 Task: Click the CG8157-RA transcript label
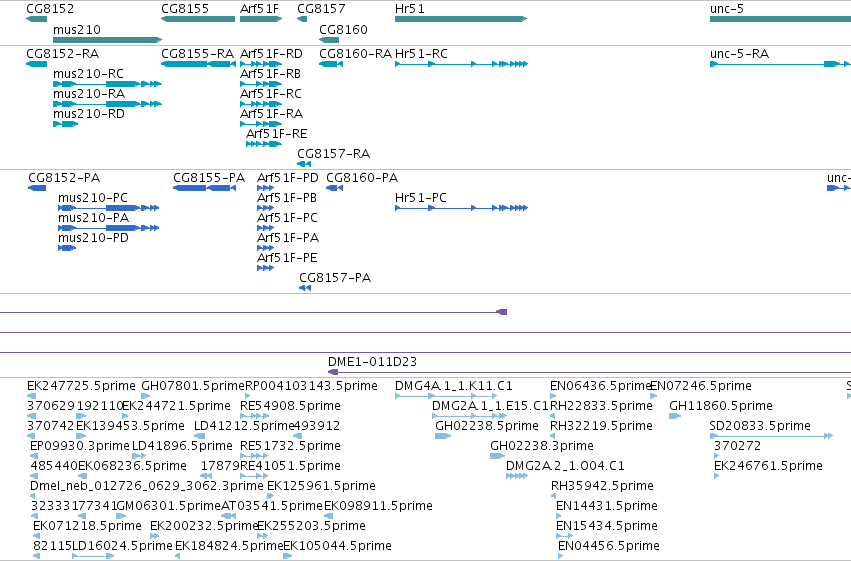pos(333,154)
